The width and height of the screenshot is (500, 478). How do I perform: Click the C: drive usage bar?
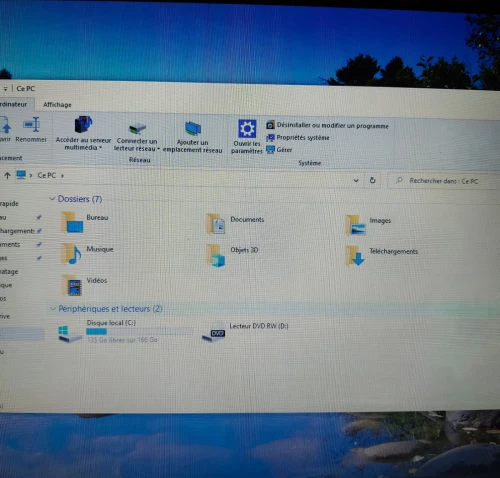pyautogui.click(x=139, y=331)
